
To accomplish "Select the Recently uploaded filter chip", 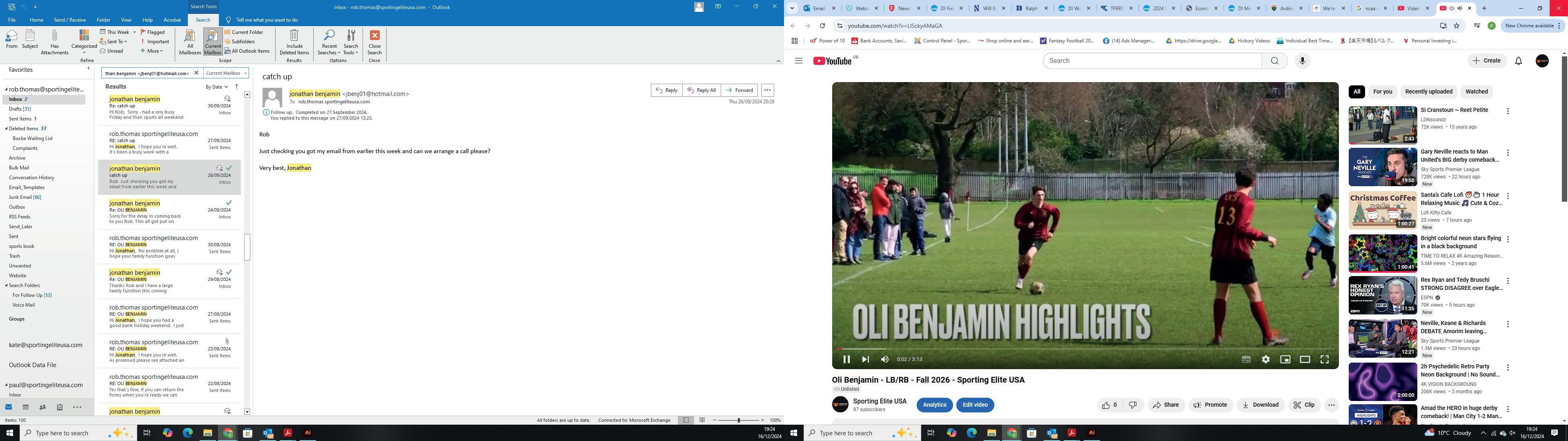I will (1428, 92).
